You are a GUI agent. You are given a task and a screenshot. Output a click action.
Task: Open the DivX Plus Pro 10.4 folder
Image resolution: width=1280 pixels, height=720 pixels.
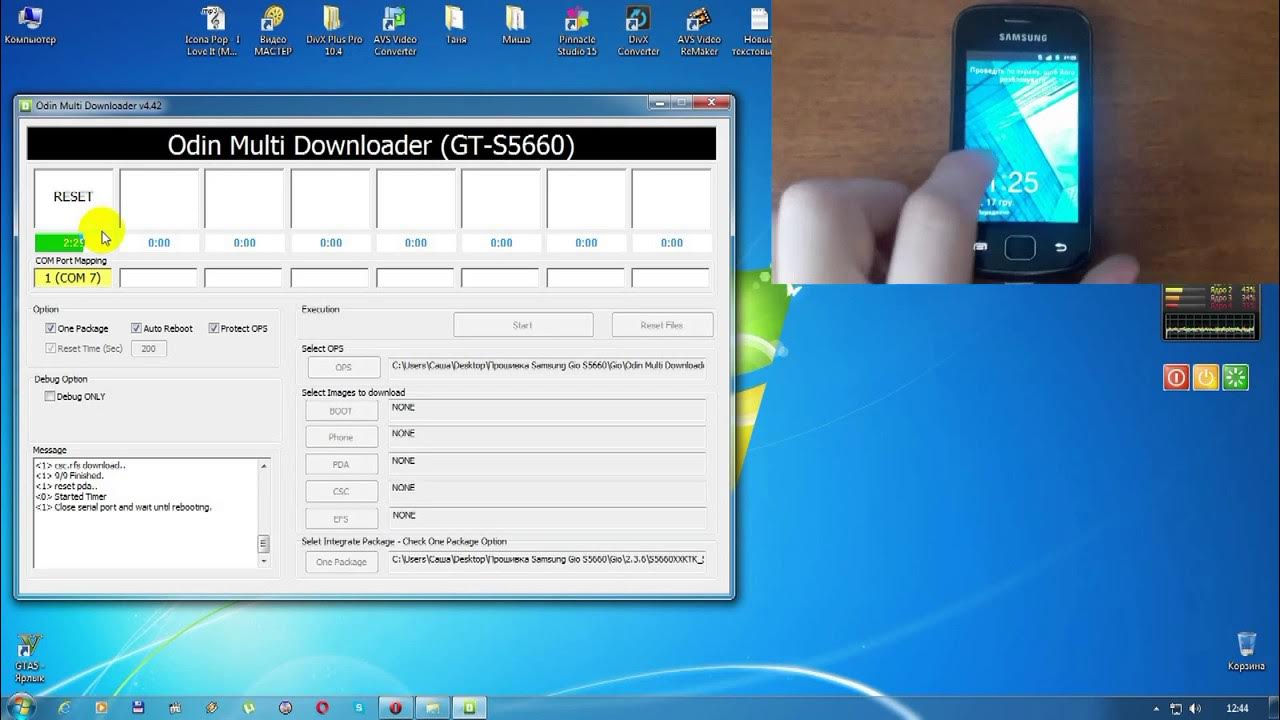click(334, 30)
